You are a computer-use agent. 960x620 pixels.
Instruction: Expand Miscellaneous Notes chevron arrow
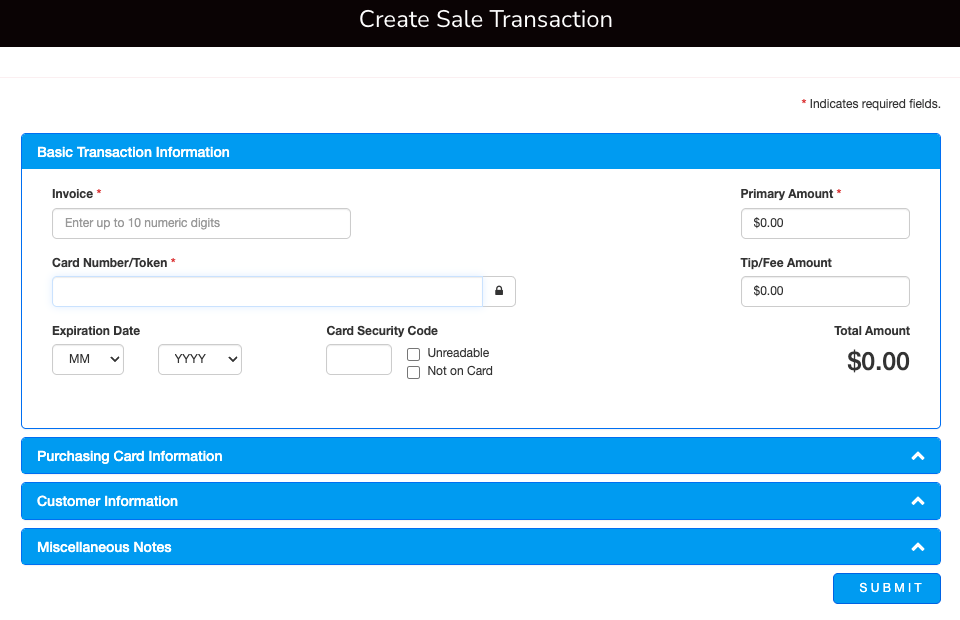coord(917,547)
